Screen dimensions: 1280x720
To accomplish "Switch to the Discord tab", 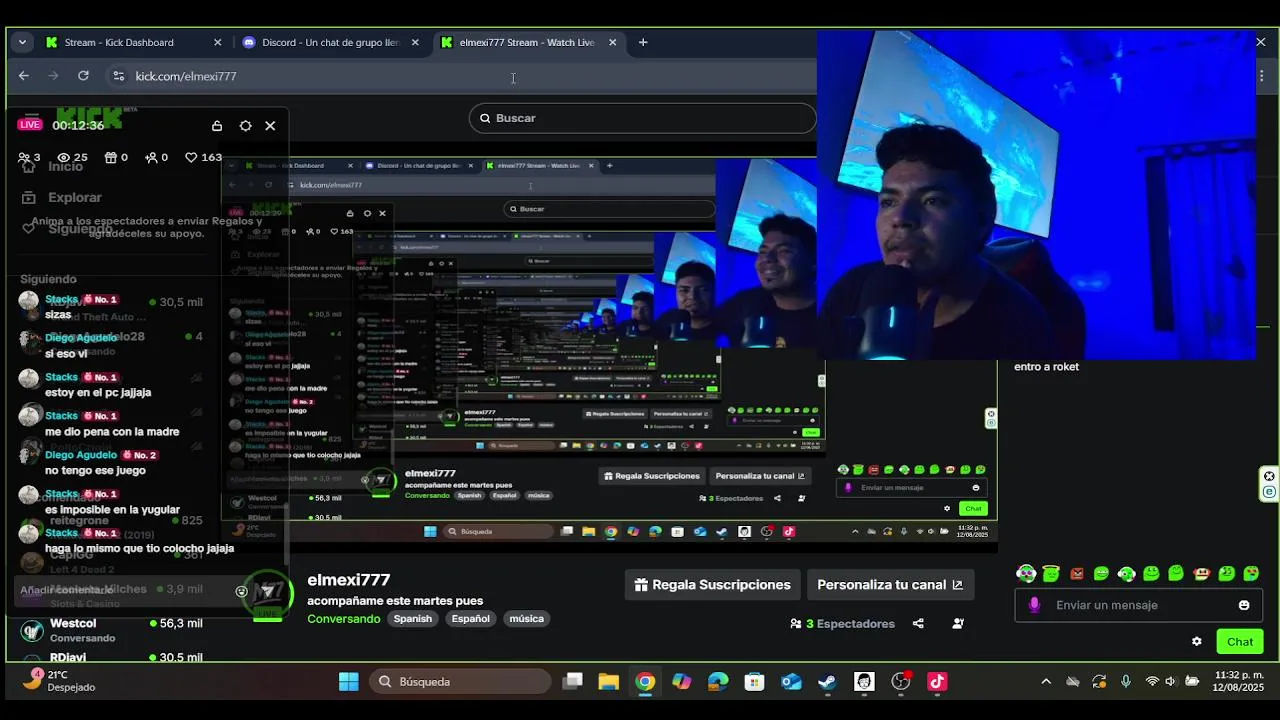I will coord(330,42).
